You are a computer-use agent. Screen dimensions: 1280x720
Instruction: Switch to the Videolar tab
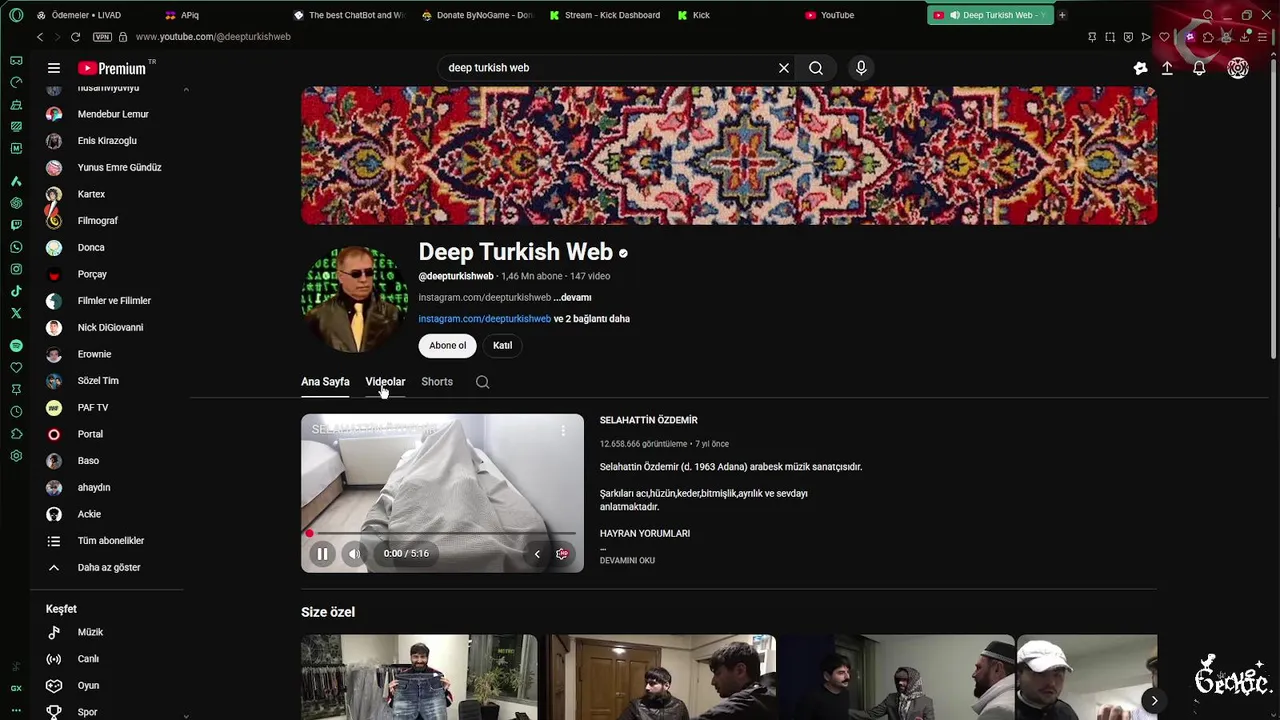[x=385, y=382]
